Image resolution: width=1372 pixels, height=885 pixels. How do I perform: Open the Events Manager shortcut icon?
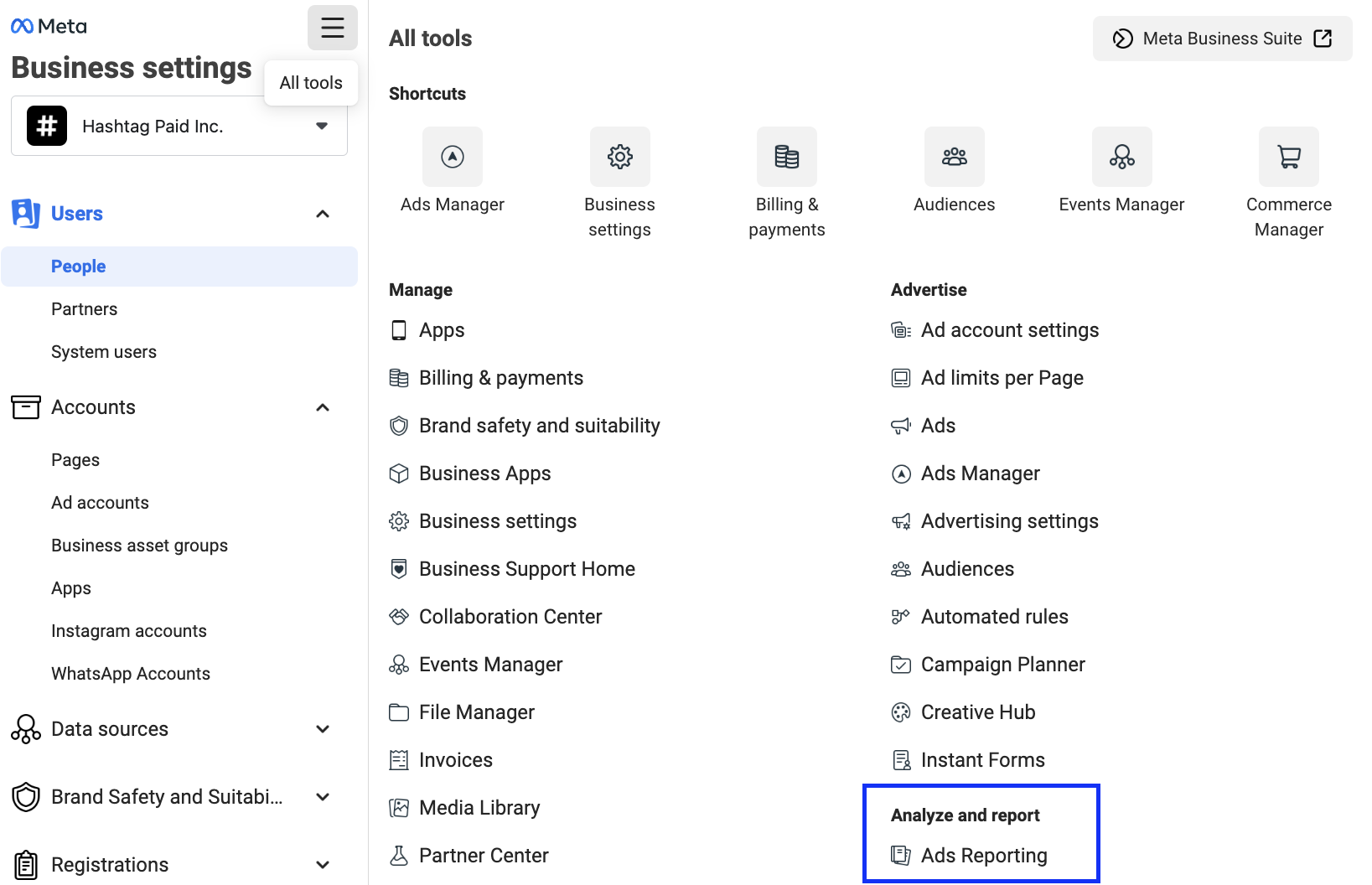coord(1122,157)
